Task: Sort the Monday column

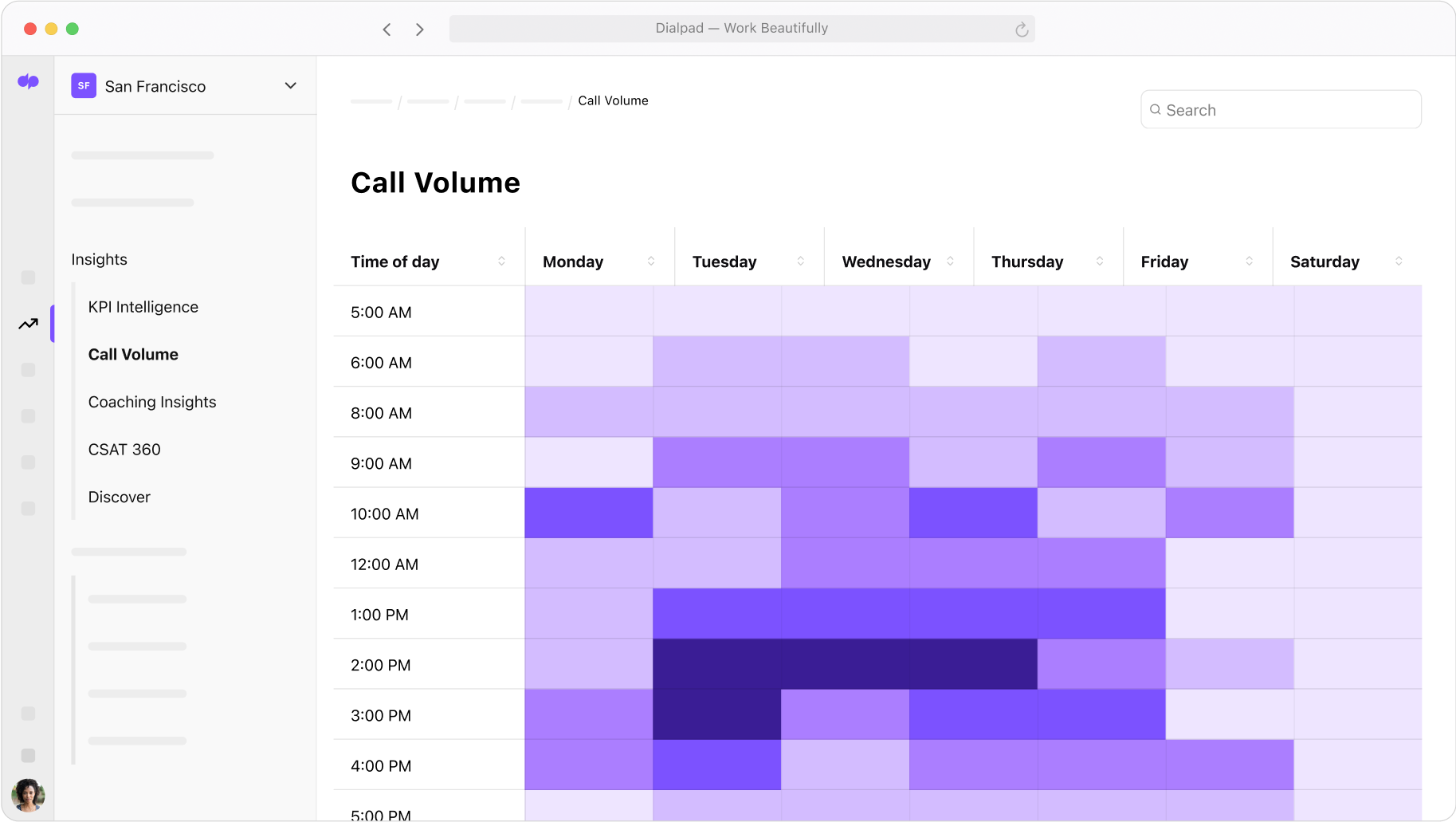Action: point(651,261)
